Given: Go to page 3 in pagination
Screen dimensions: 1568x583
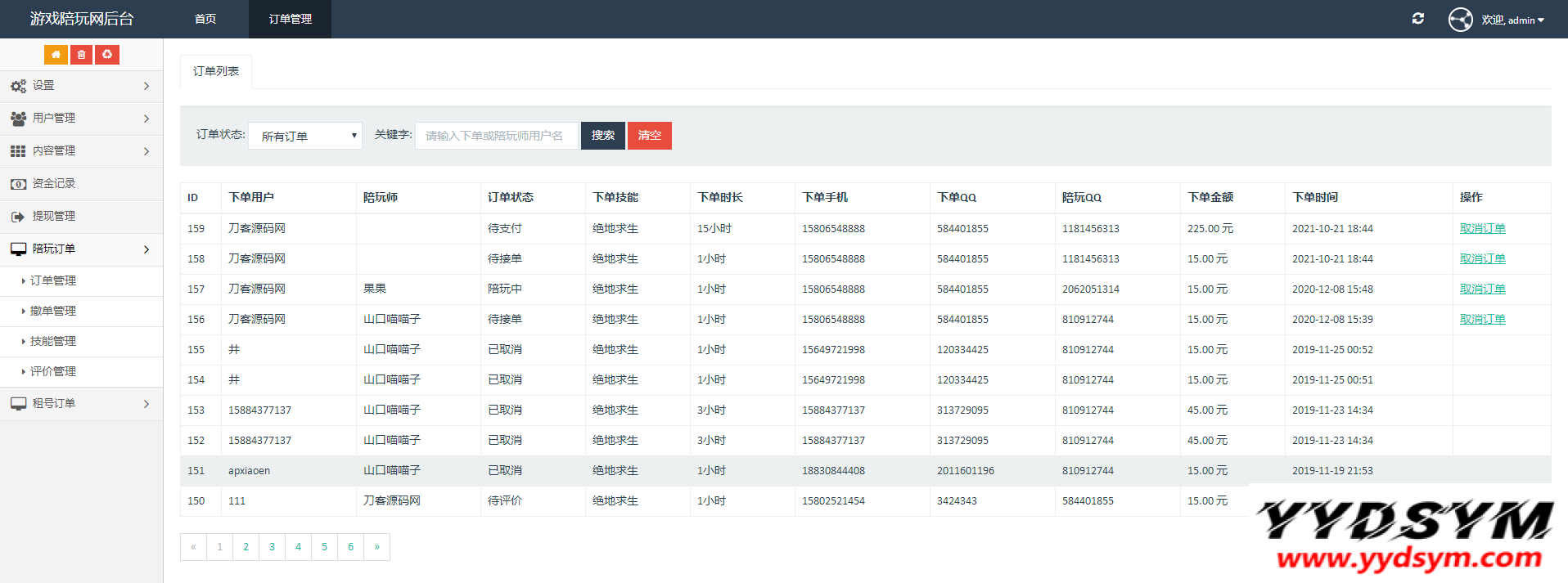Looking at the screenshot, I should click(272, 547).
